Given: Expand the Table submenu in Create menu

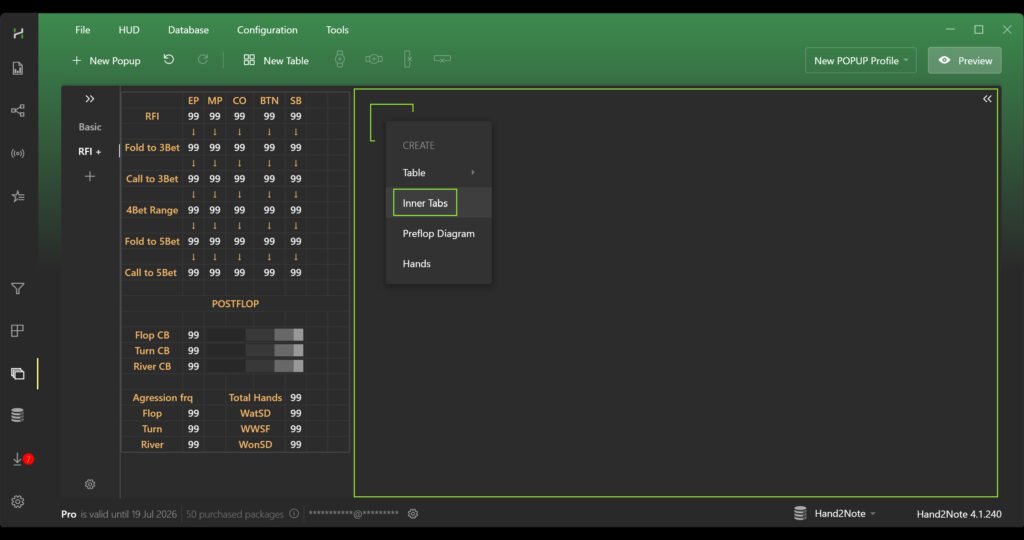Looking at the screenshot, I should tap(438, 173).
